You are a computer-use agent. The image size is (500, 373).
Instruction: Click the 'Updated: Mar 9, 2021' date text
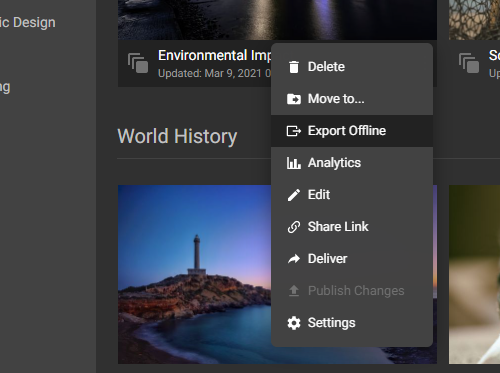(x=214, y=73)
